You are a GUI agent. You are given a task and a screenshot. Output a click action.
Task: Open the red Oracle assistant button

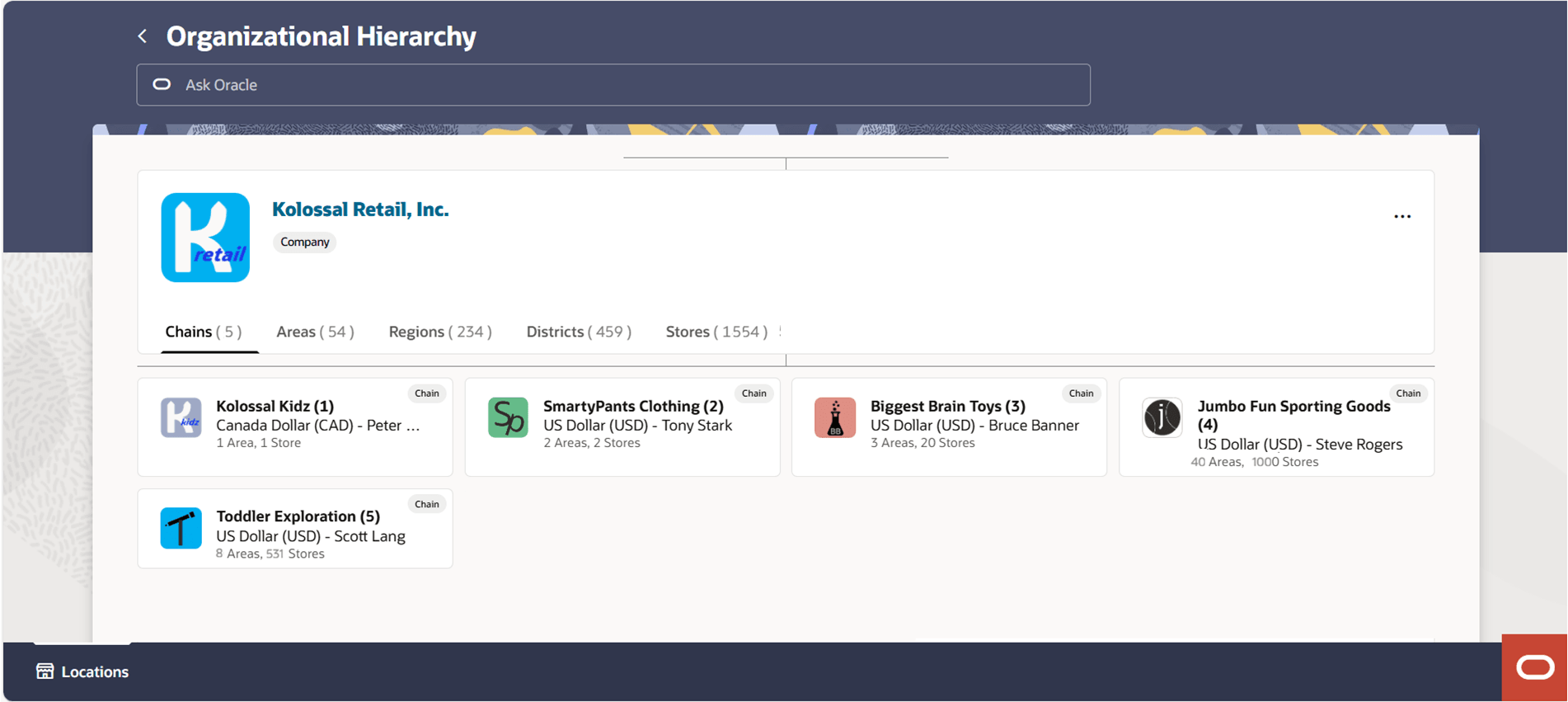[1534, 667]
